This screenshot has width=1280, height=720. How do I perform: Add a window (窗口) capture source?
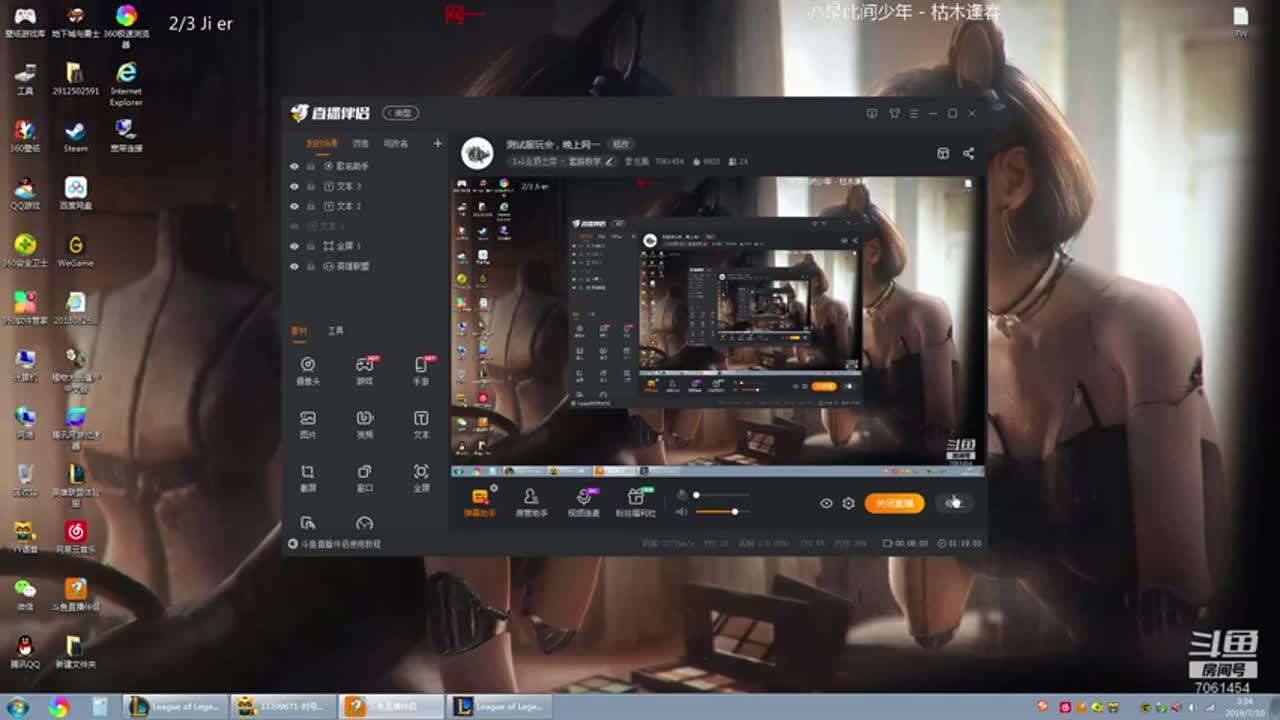tap(365, 476)
